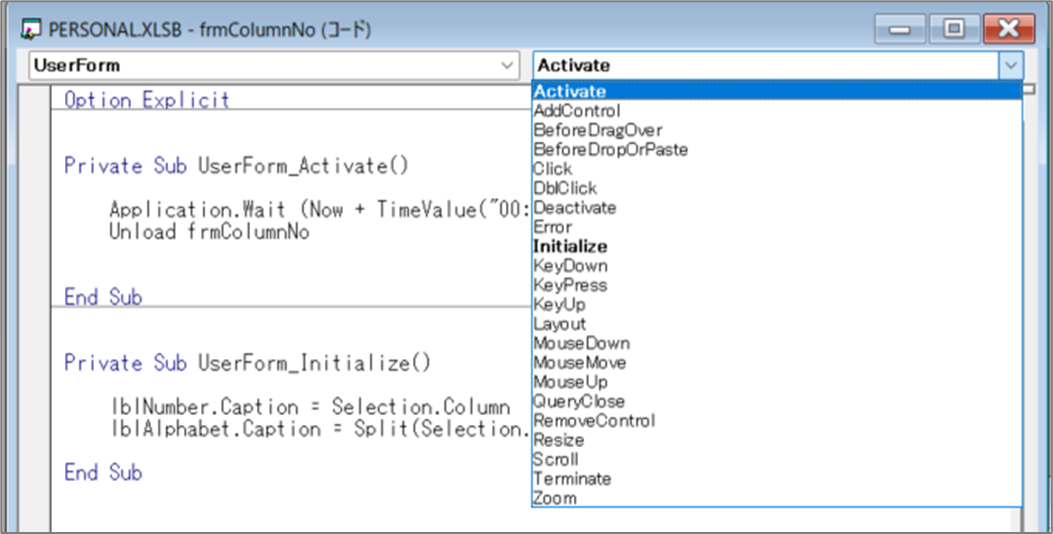This screenshot has width=1053, height=534.
Task: Choose the Click event
Action: click(x=777, y=169)
